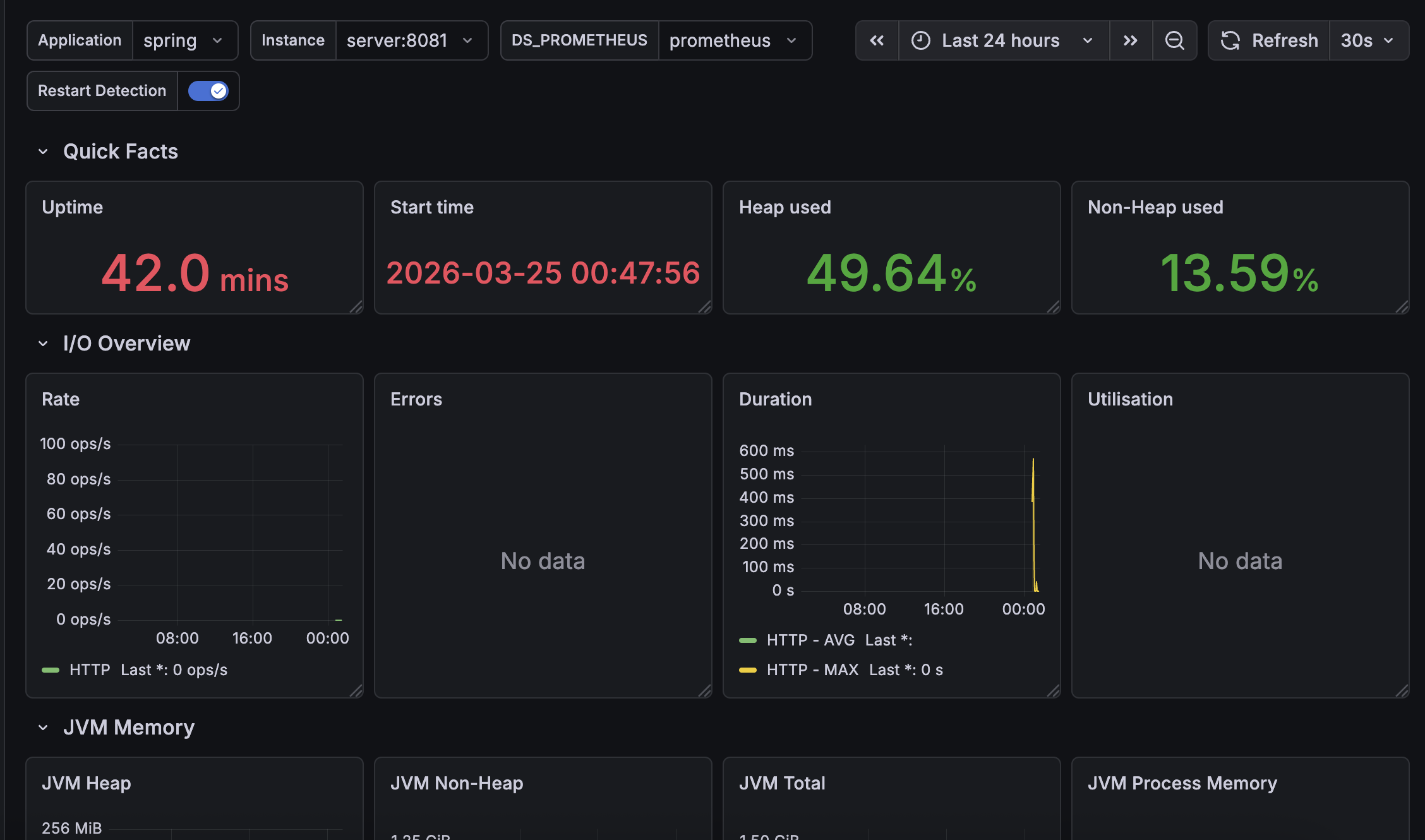
Task: Toggle HTTP - MAX series in Duration legend
Action: click(812, 669)
